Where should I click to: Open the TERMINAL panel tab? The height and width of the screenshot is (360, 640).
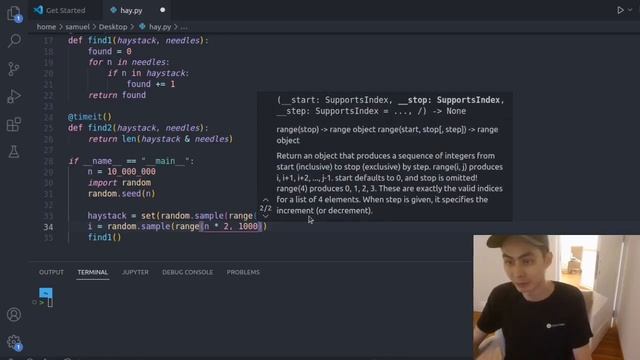(x=93, y=272)
